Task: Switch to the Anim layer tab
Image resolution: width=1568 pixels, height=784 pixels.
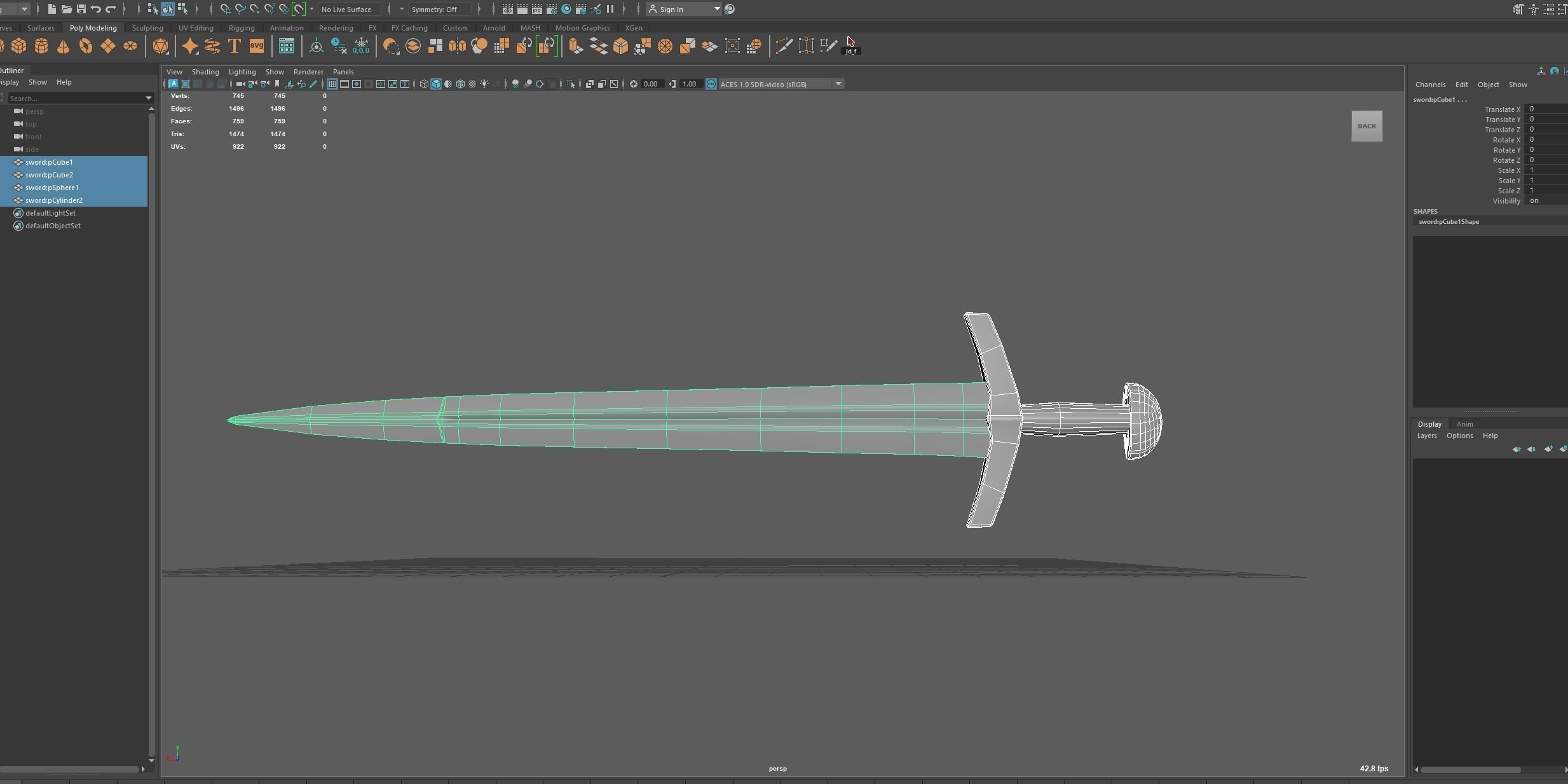Action: click(1464, 424)
